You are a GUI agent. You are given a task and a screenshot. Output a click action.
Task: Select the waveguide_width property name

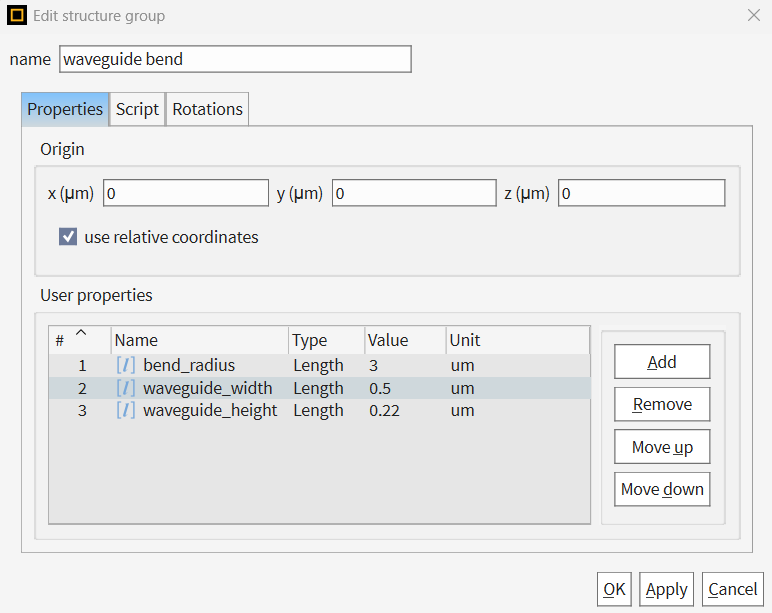point(208,388)
